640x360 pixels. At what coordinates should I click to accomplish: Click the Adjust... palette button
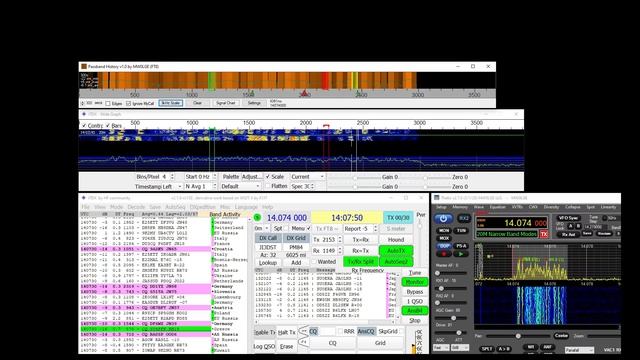tap(252, 177)
